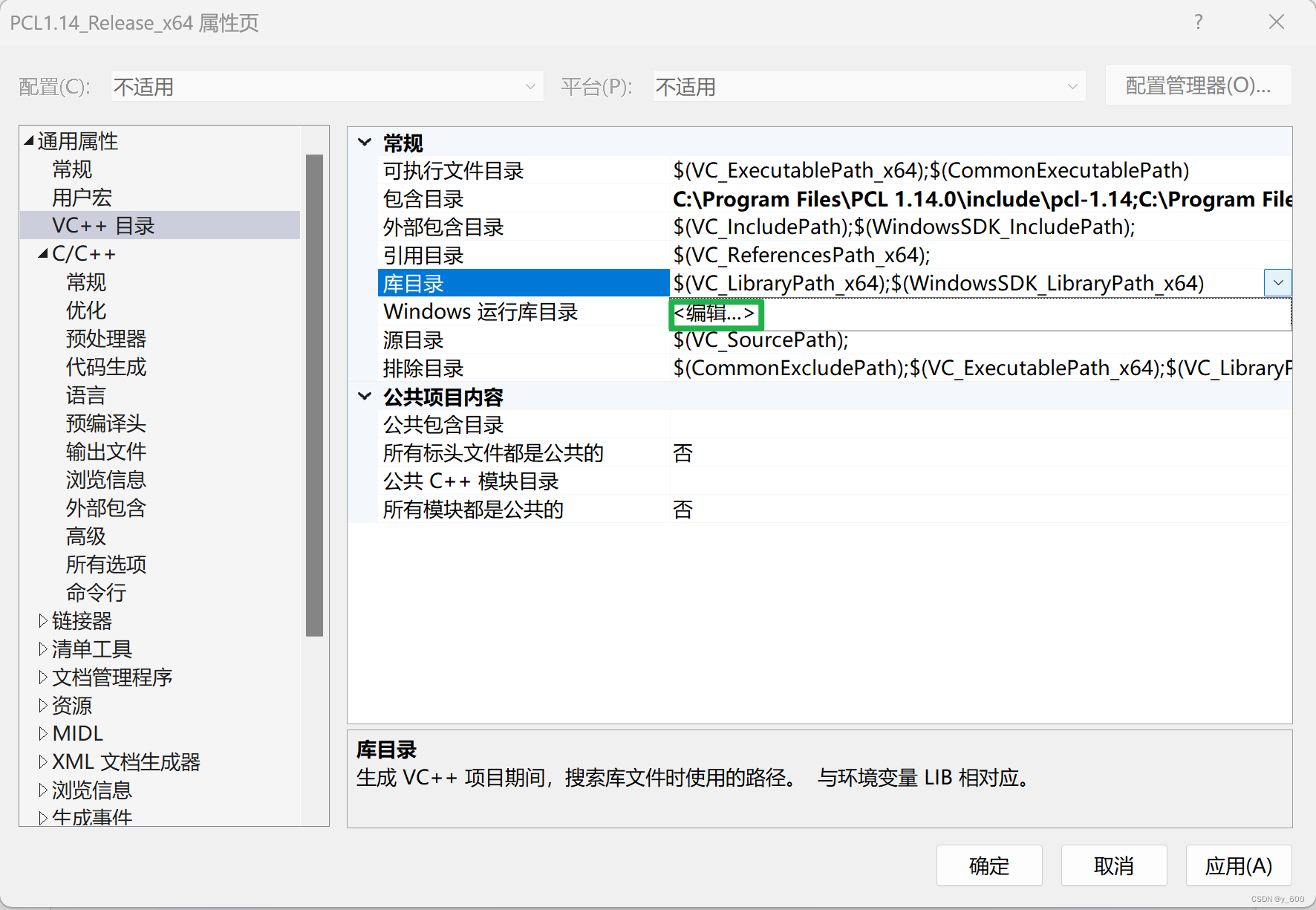Select 预处理器 under C/C++
Image resolution: width=1316 pixels, height=910 pixels.
[x=105, y=338]
